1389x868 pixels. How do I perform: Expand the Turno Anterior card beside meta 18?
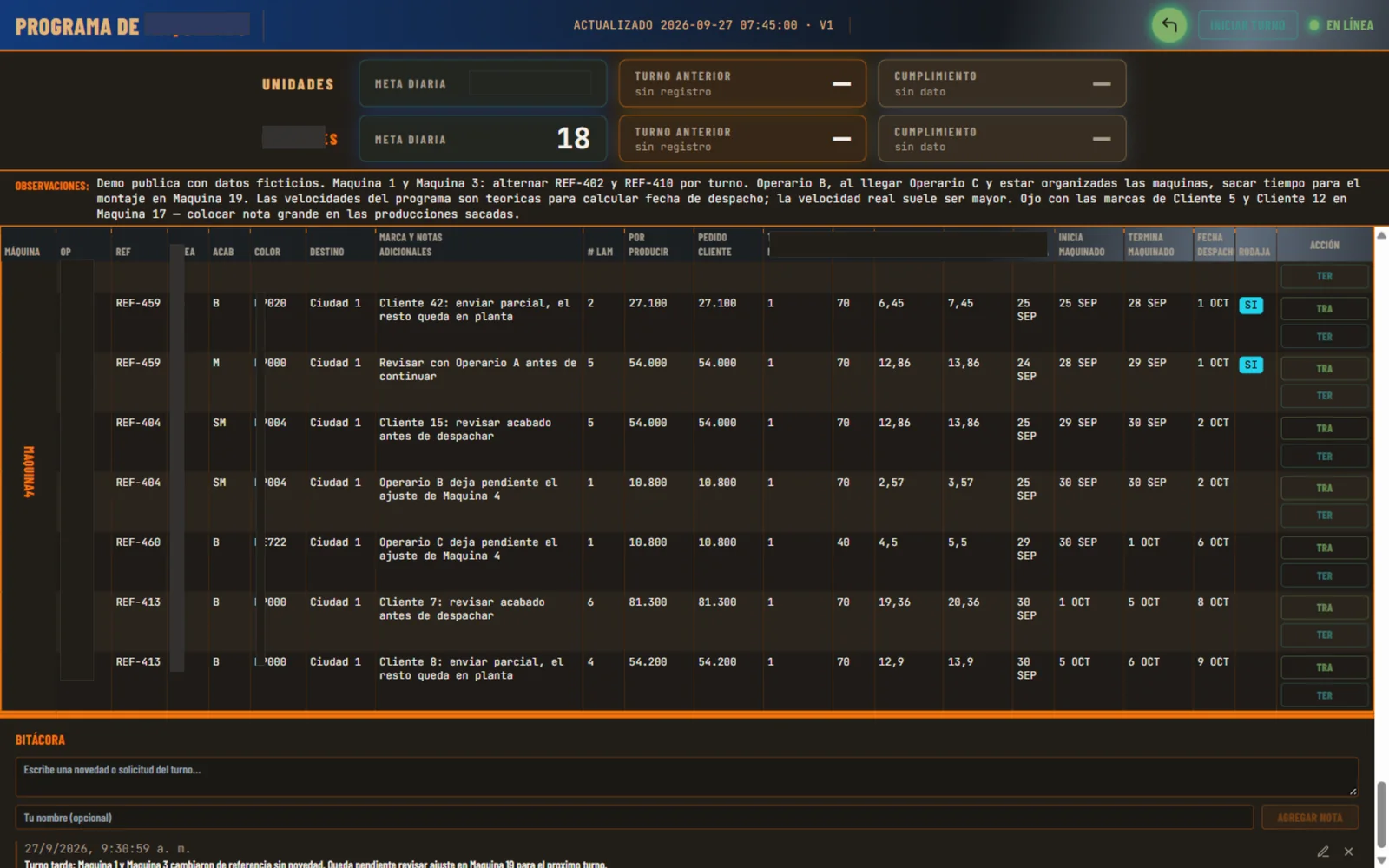742,139
